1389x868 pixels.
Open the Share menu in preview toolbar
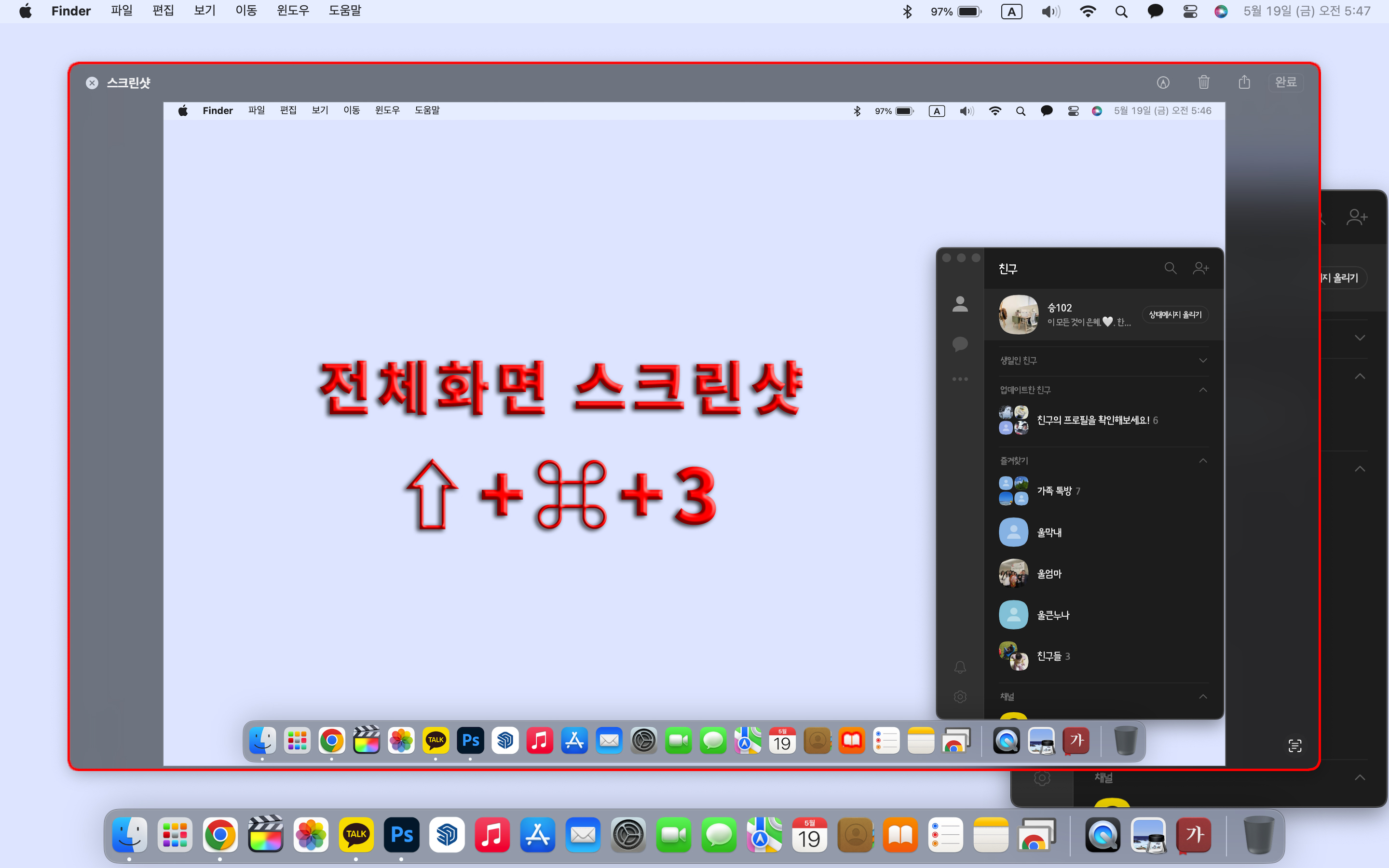1244,82
